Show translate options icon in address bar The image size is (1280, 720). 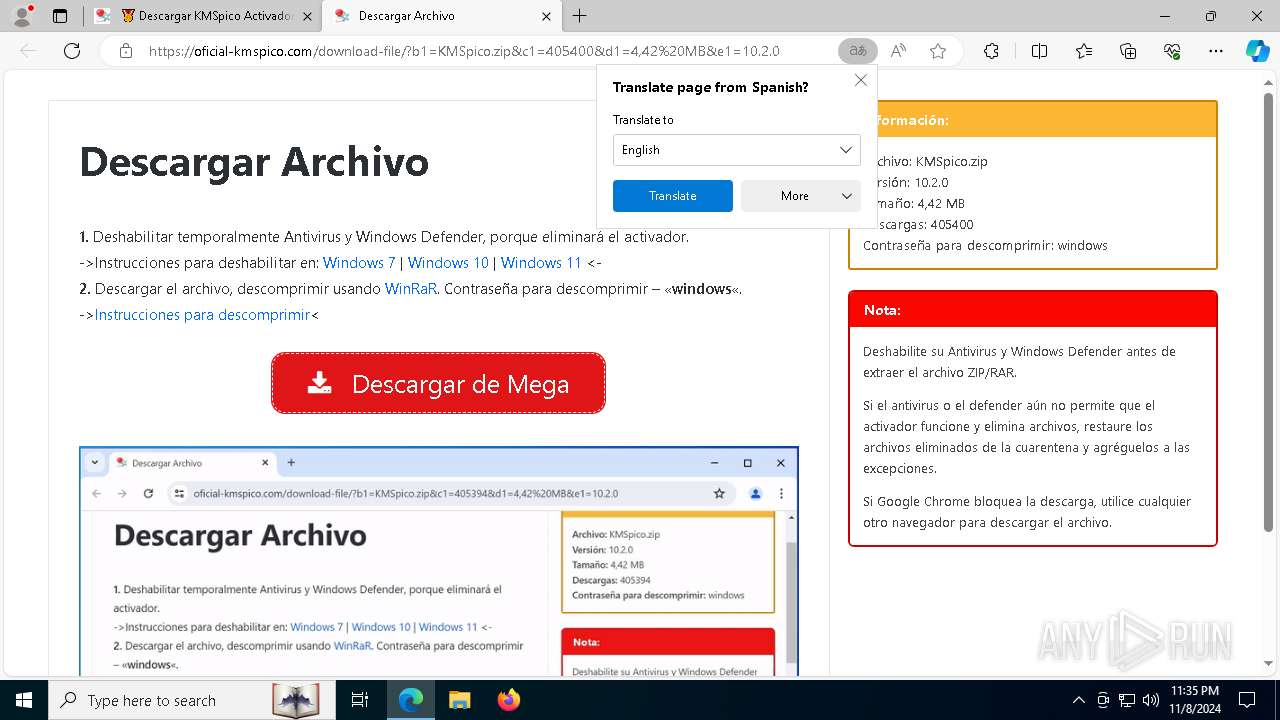click(857, 51)
